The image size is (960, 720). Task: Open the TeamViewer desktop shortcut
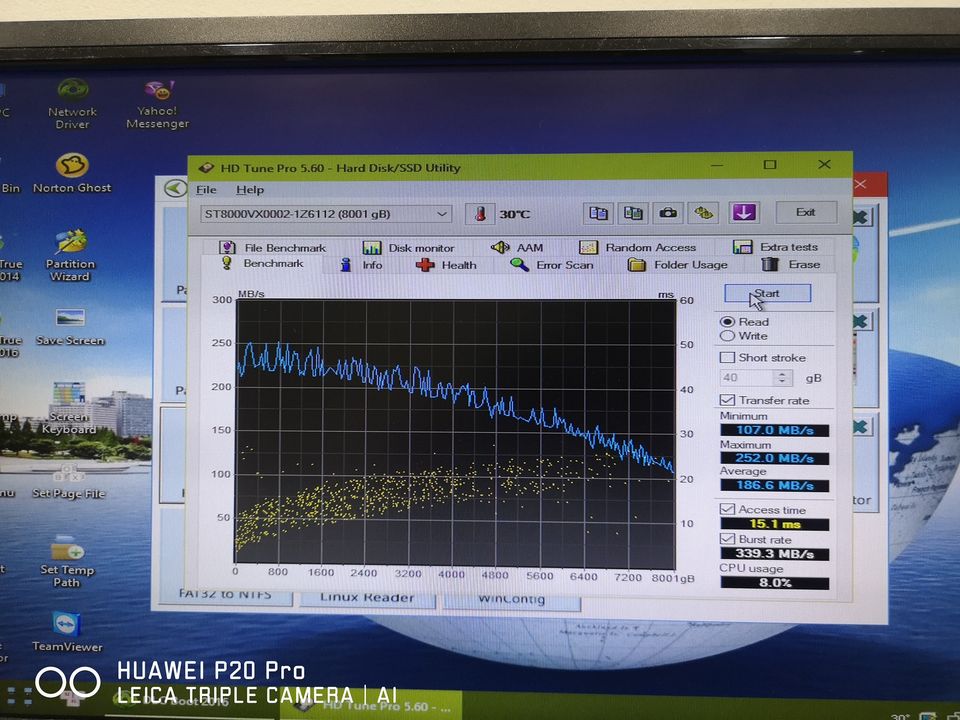click(67, 625)
